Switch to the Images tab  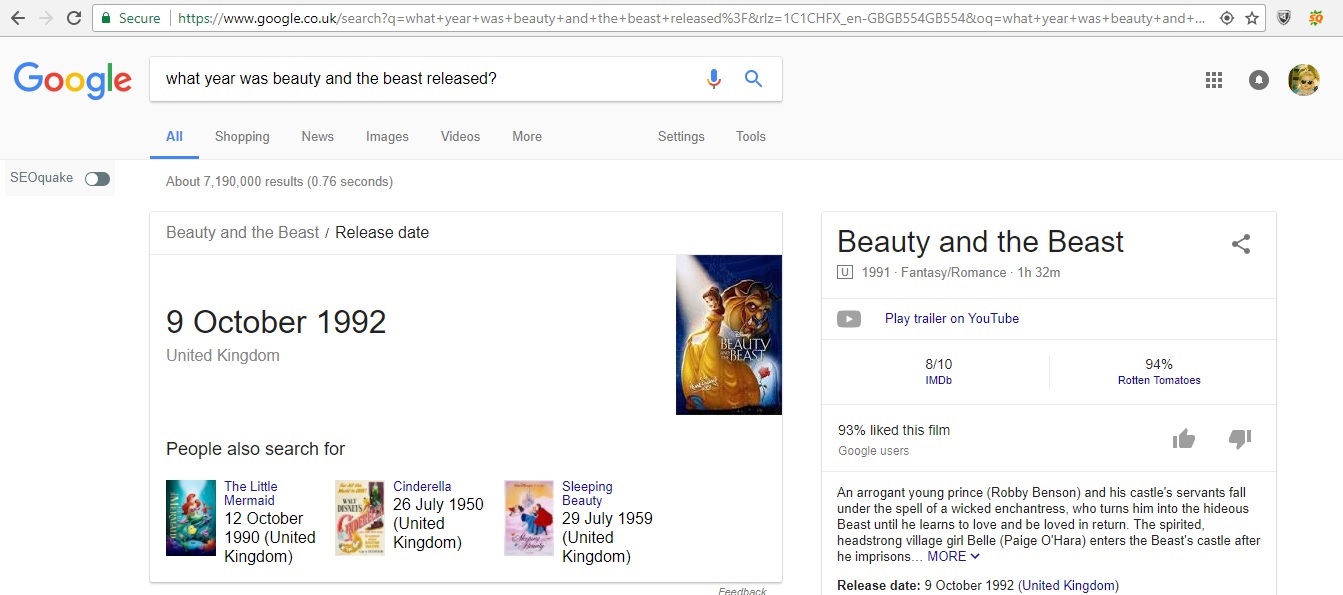click(x=387, y=137)
